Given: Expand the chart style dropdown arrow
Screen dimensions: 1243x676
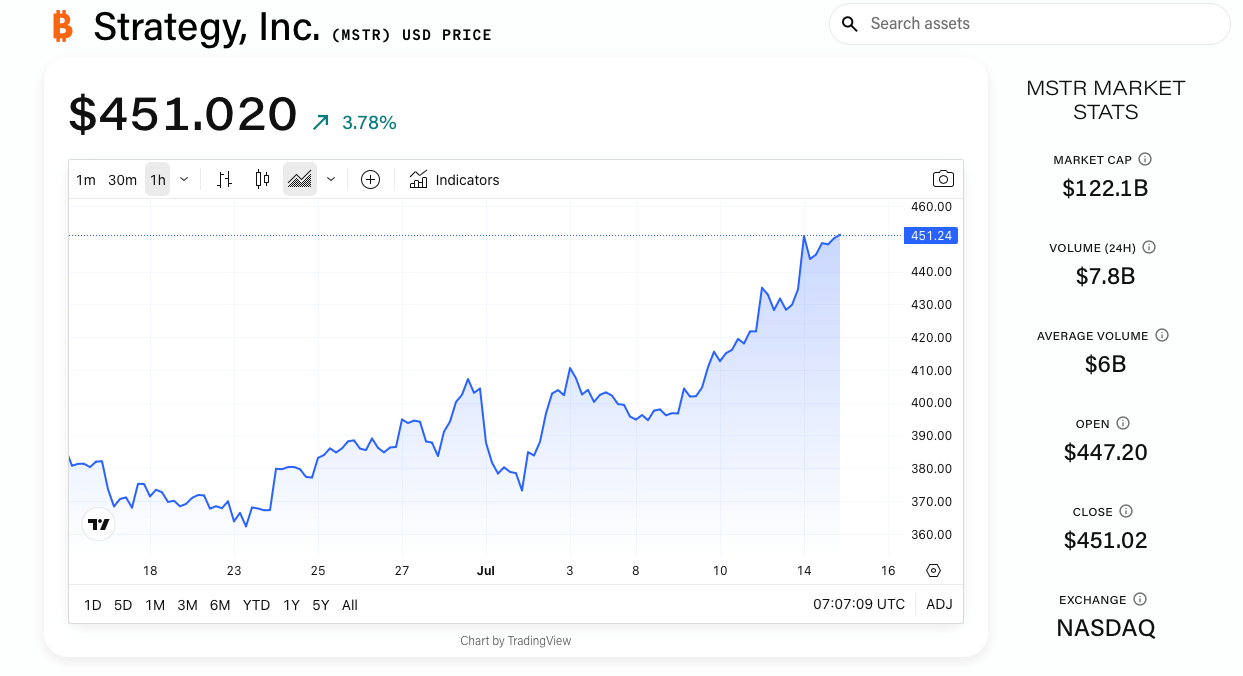Looking at the screenshot, I should [331, 180].
